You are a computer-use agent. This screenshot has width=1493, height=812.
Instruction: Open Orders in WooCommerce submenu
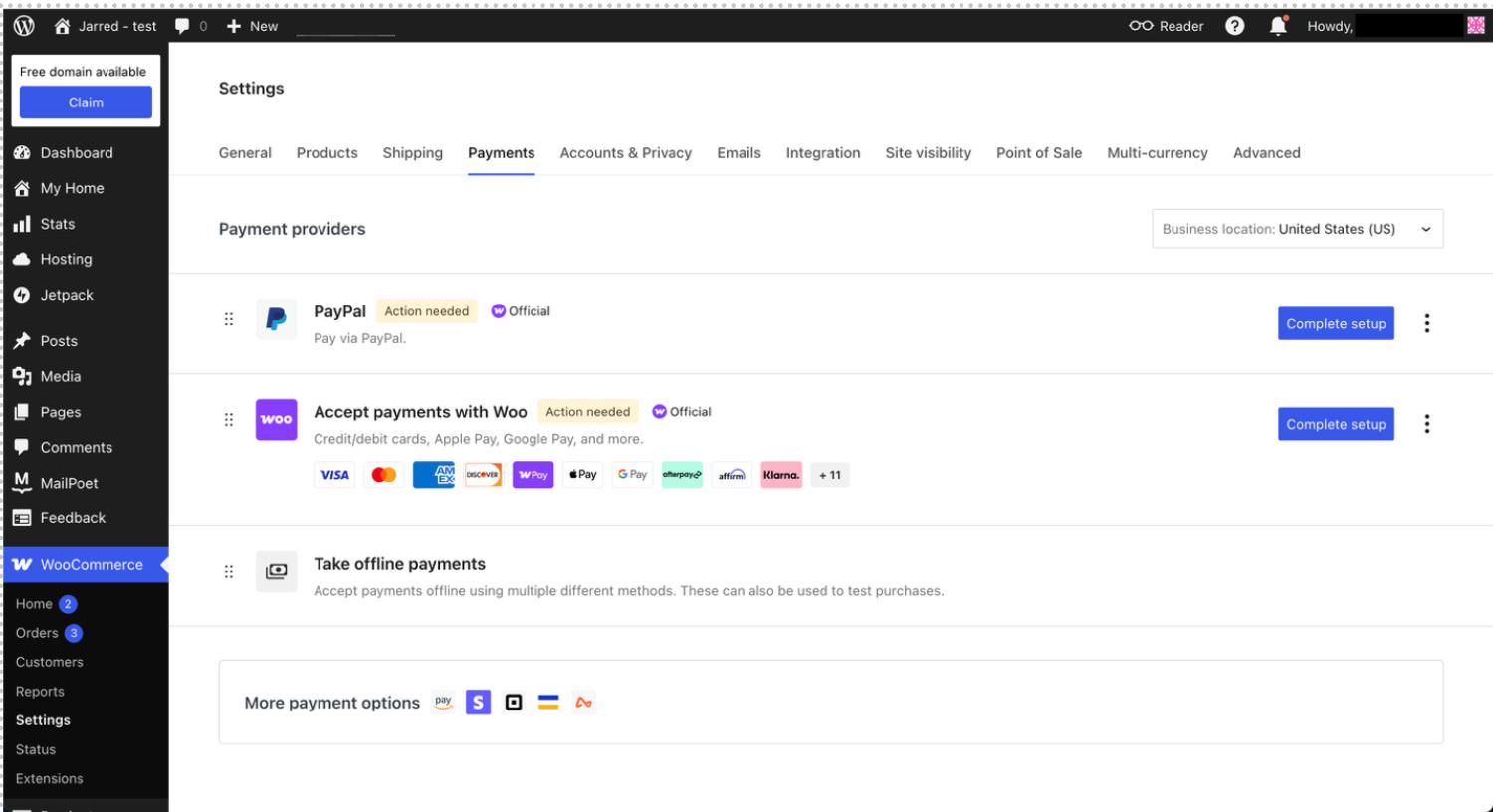point(37,633)
